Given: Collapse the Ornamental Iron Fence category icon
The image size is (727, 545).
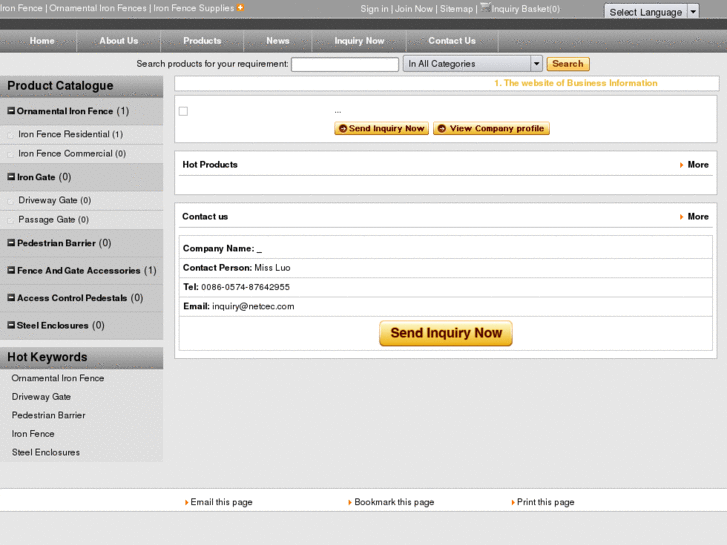Looking at the screenshot, I should tap(11, 112).
